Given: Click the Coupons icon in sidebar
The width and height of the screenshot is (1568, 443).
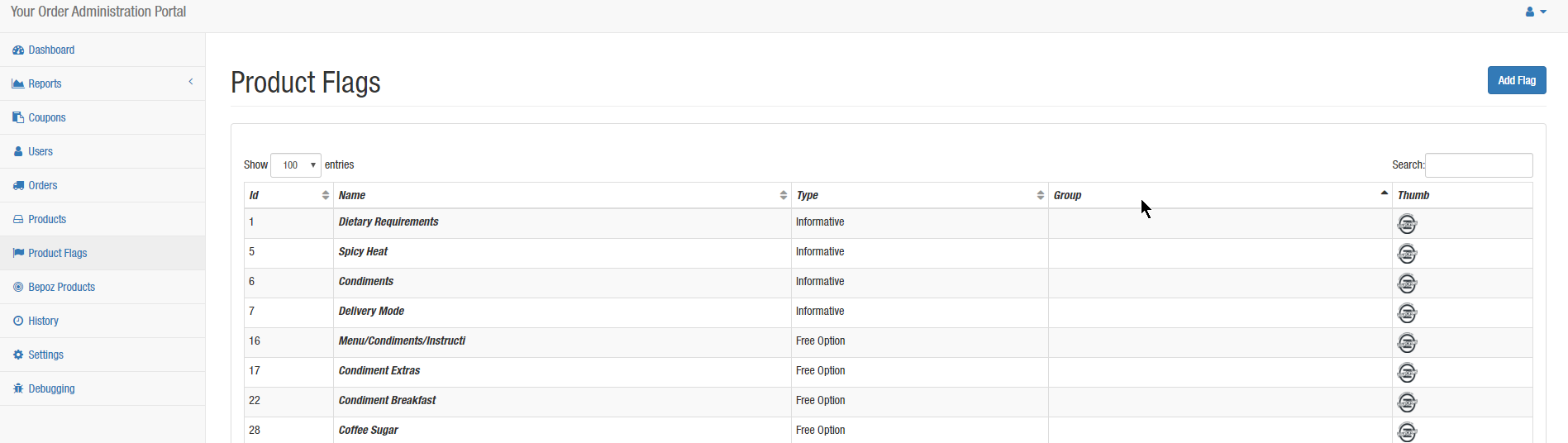Looking at the screenshot, I should click(18, 117).
